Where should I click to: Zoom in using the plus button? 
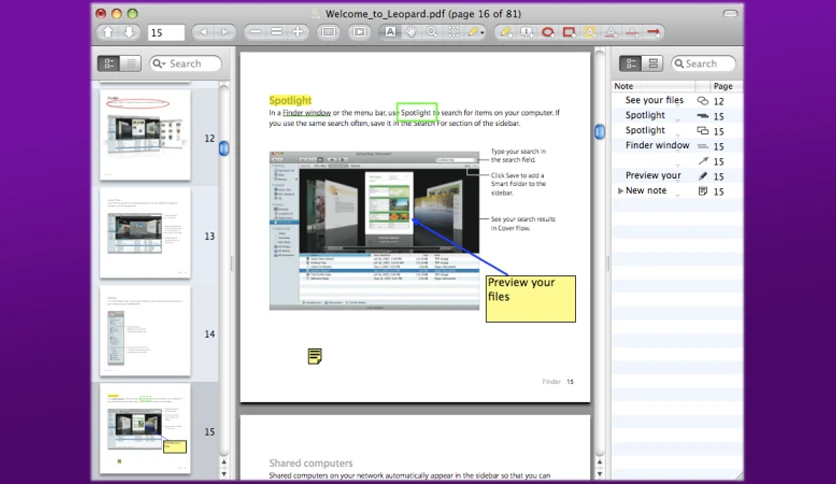pyautogui.click(x=298, y=33)
